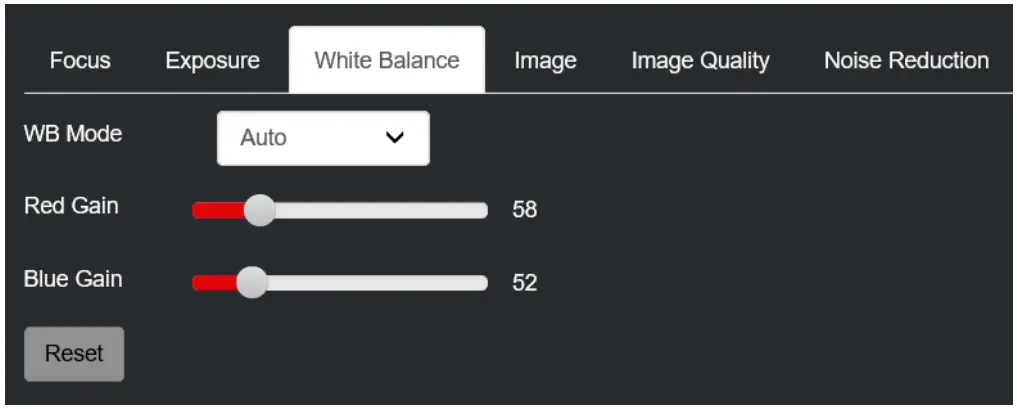The height and width of the screenshot is (409, 1017).
Task: Click the WB Mode label
Action: [73, 134]
